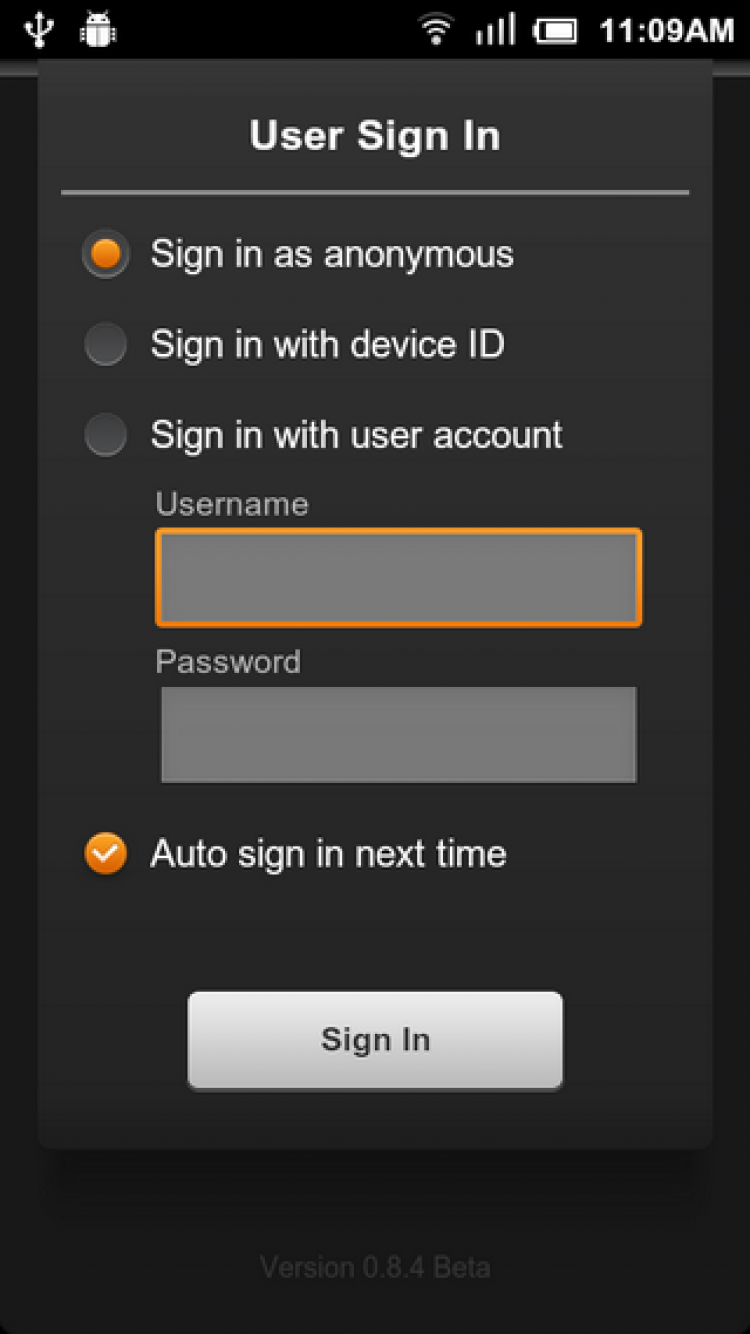Screen dimensions: 750x1334
Task: Select the Sign in with user account radio
Action: click(106, 435)
